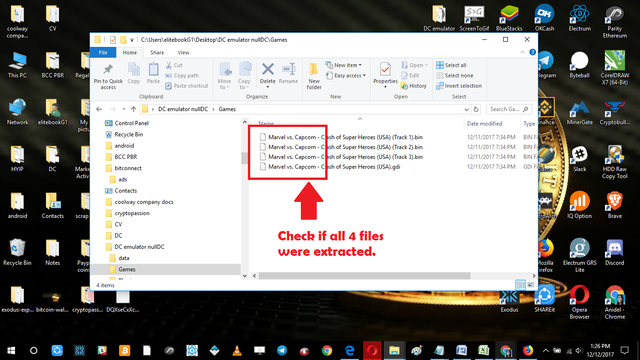
Task: Sort by Date modified column
Action: point(484,124)
